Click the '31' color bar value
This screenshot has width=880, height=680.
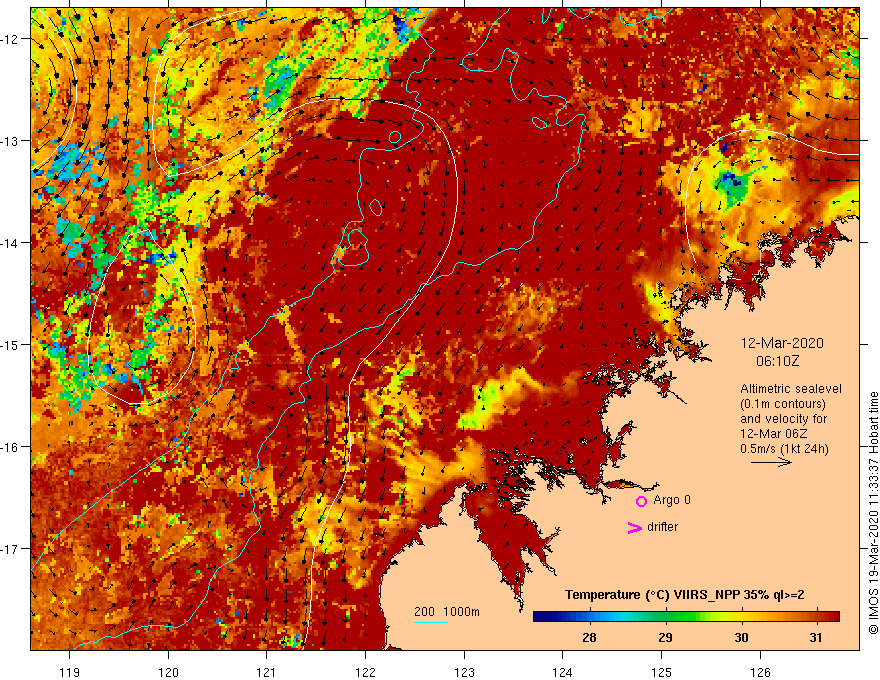coord(816,637)
